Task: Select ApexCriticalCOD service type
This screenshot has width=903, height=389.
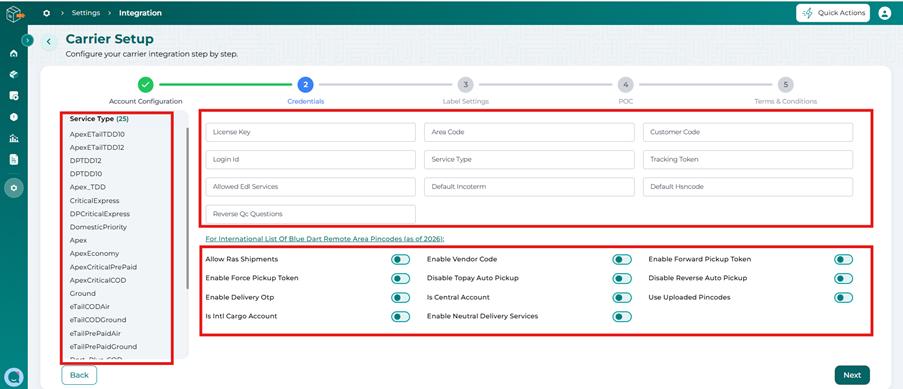Action: 98,280
